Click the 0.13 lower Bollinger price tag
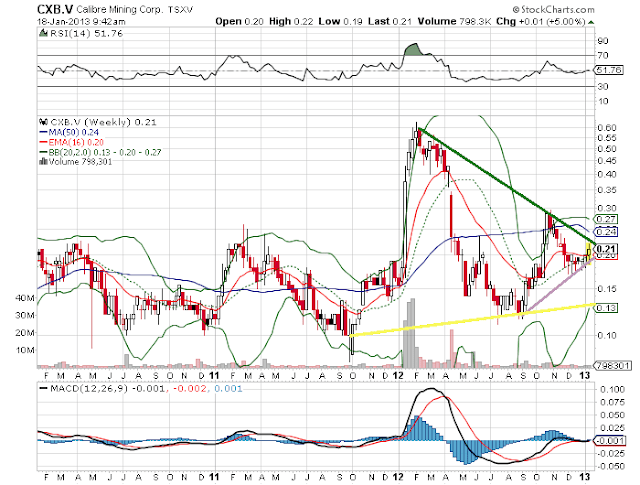640x485 pixels. pos(606,307)
